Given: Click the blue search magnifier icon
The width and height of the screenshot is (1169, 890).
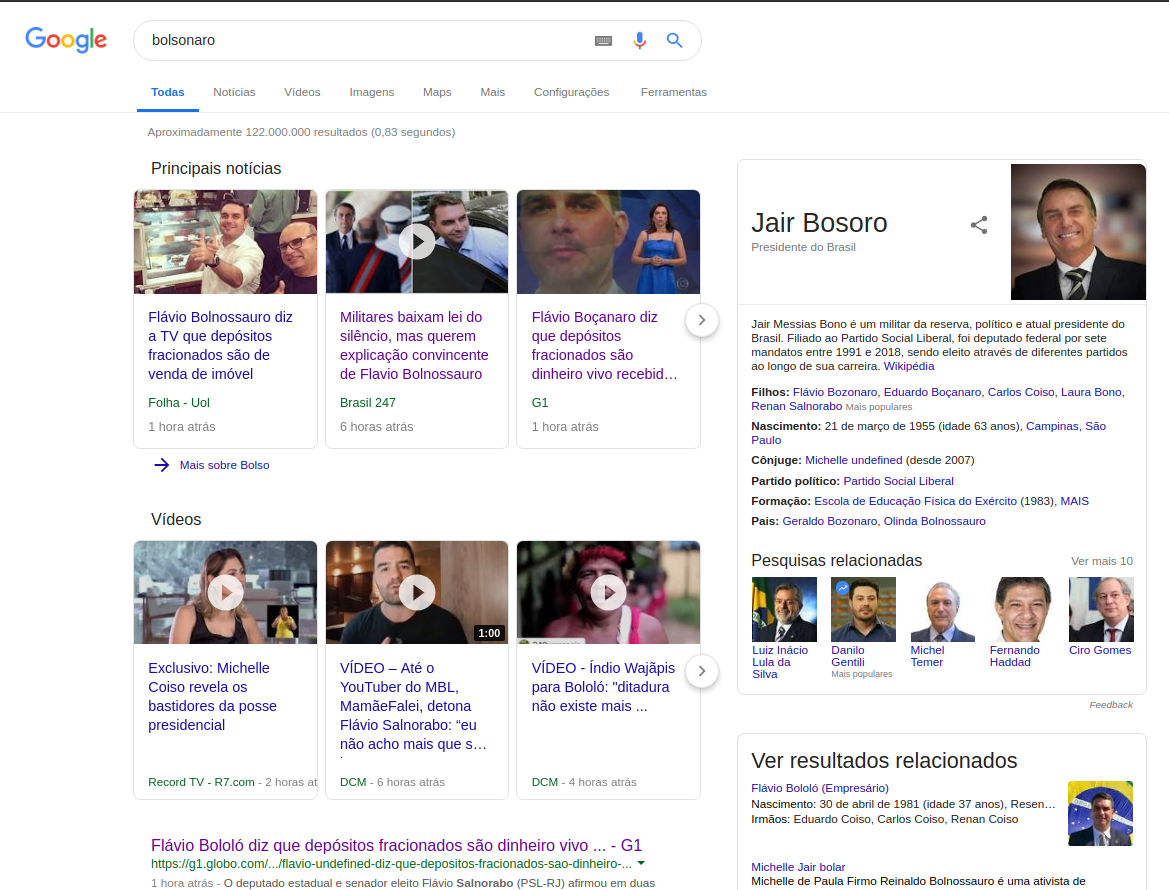Looking at the screenshot, I should (674, 40).
